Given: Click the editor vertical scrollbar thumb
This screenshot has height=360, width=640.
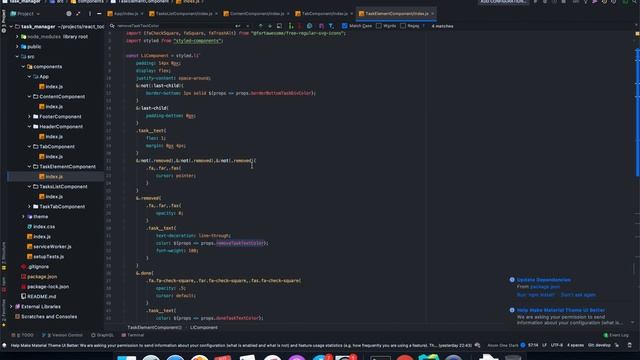Looking at the screenshot, I should (638, 112).
